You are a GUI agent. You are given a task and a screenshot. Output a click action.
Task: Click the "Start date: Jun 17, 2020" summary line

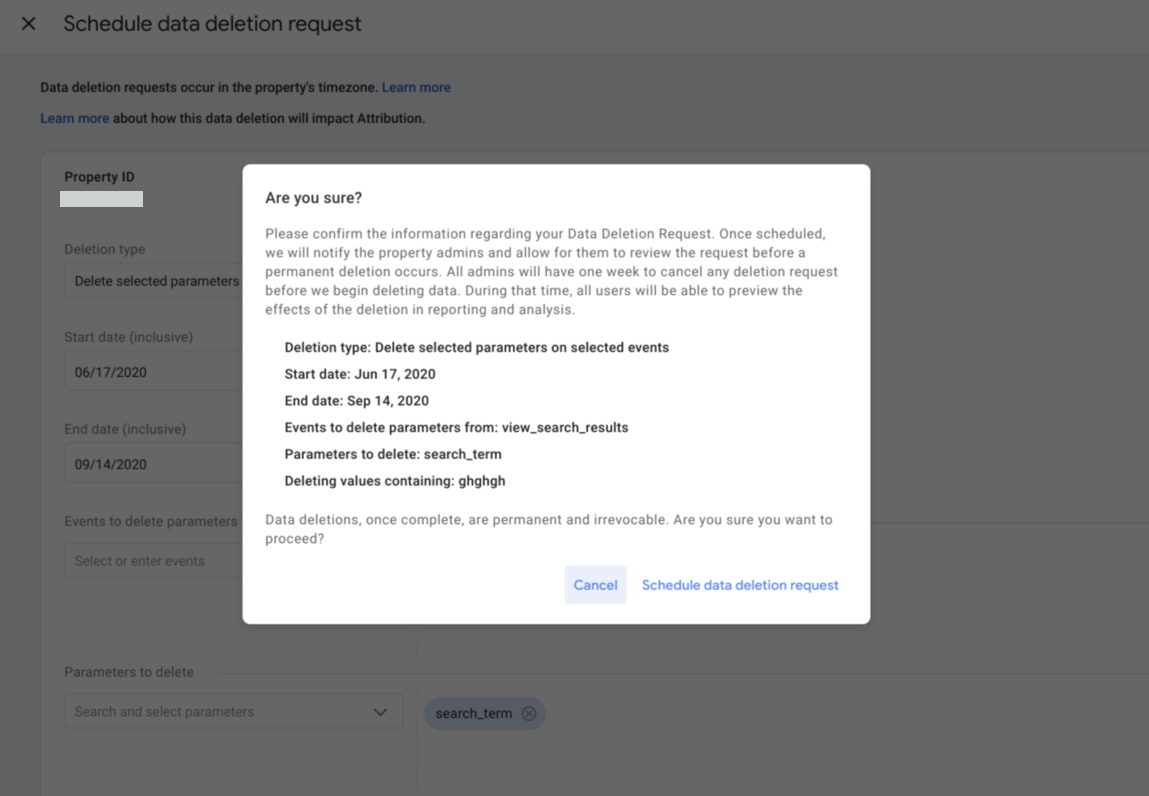tap(360, 374)
